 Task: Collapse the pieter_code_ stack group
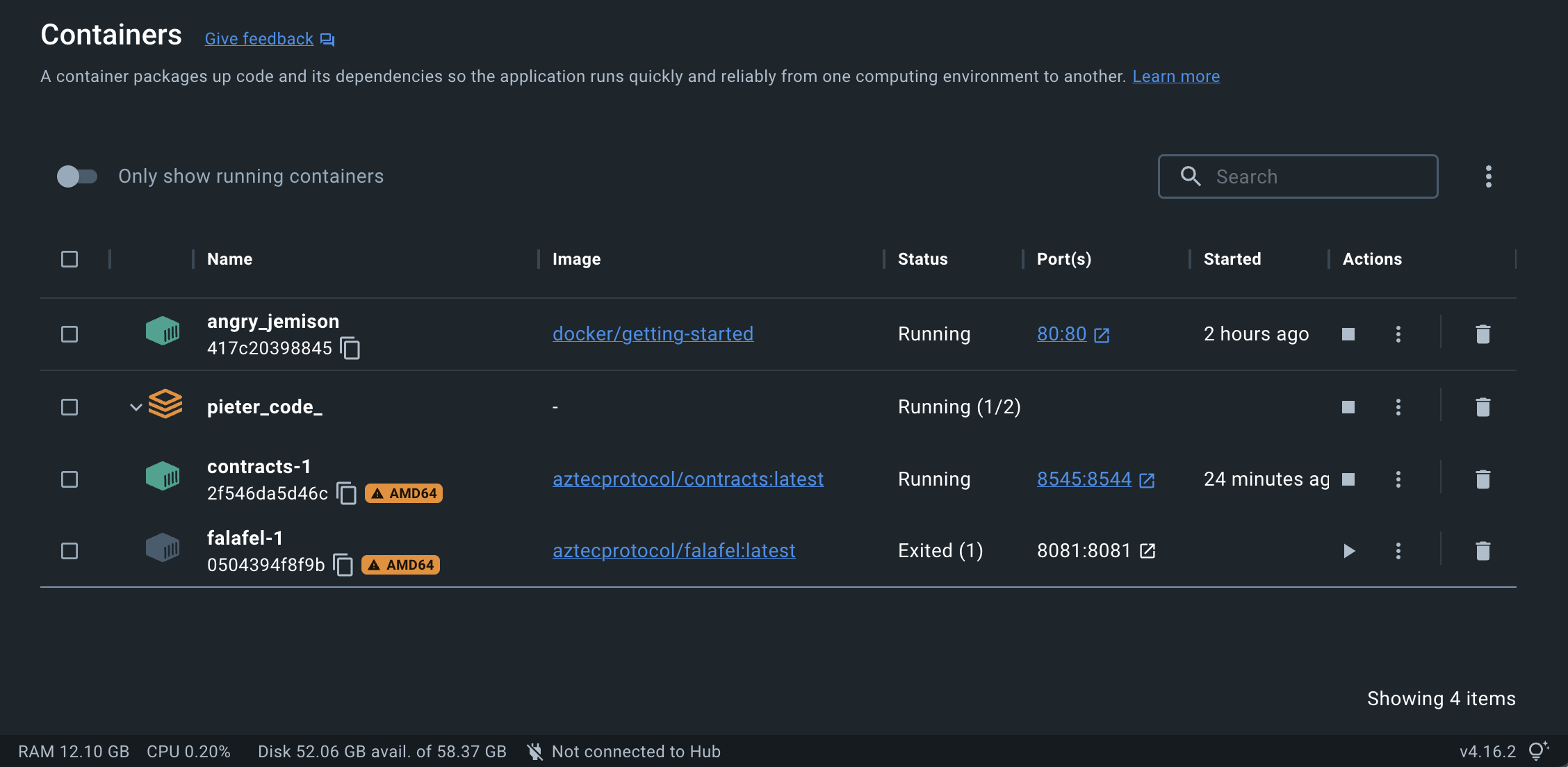(x=136, y=407)
